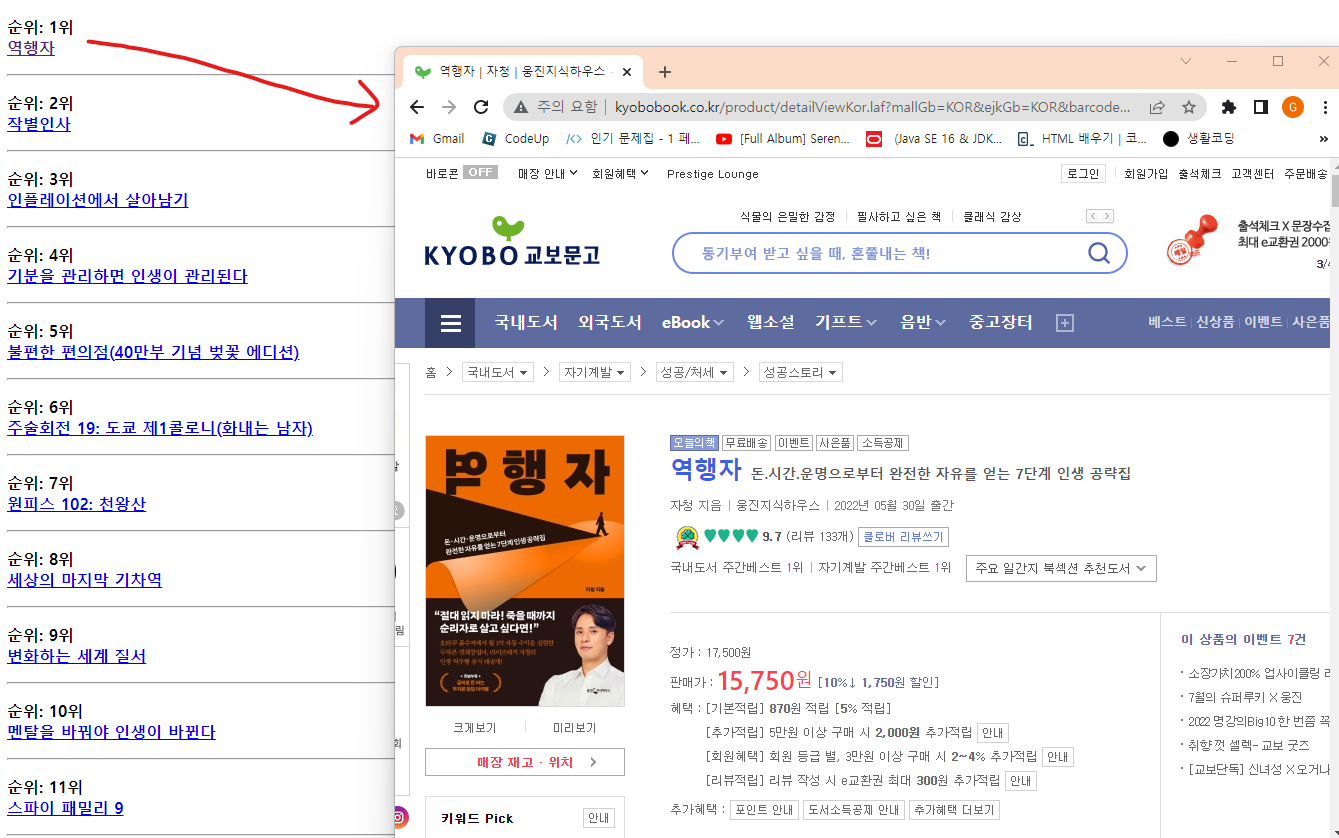Click the Instagram icon at page bottom-left
Viewport: 1339px width, 838px height.
coord(399,818)
